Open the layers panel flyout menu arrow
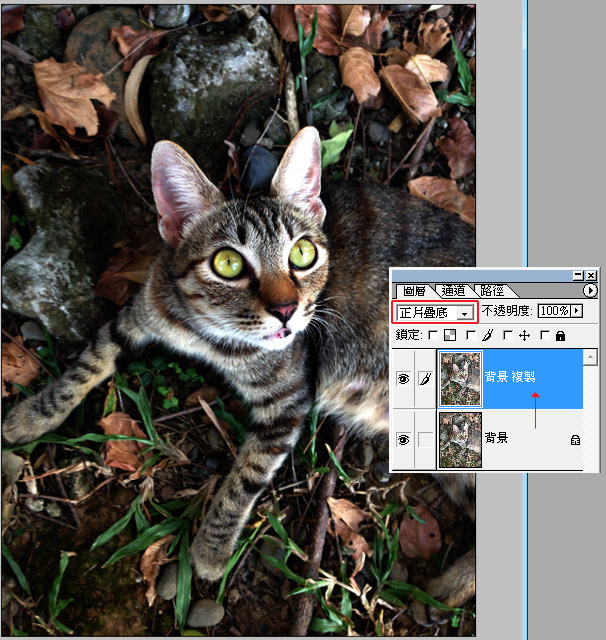606x640 pixels. pos(590,291)
